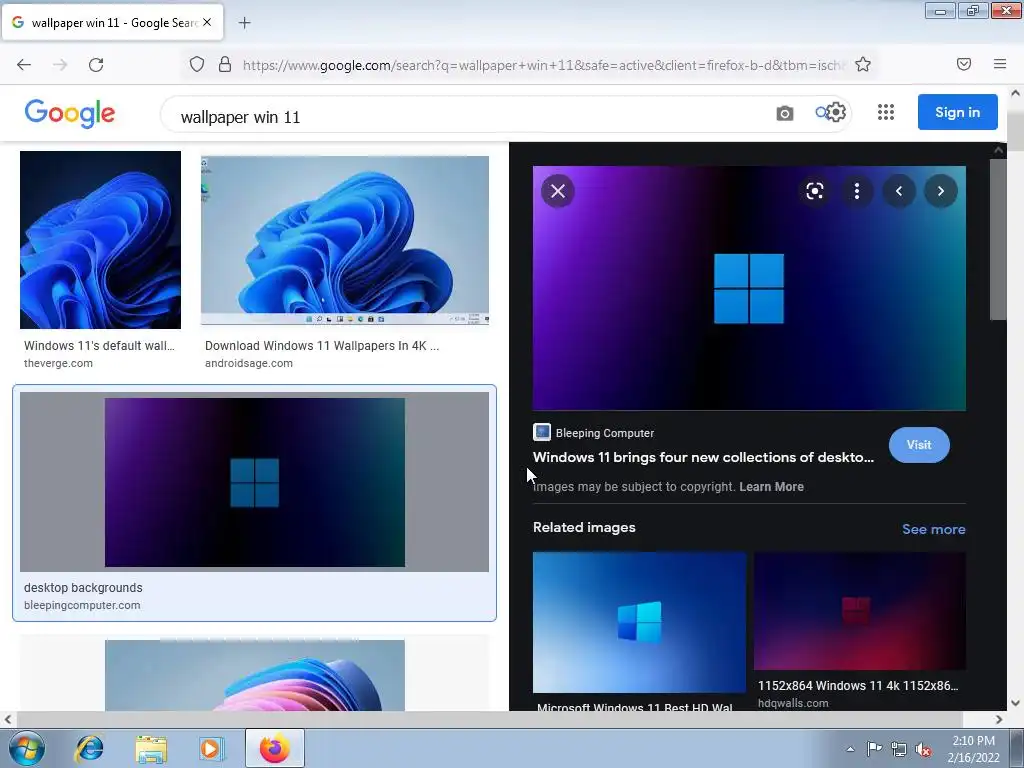Select the colorful bloom wallpaper thumbnail below
Screen dimensions: 1024x768
click(255, 675)
